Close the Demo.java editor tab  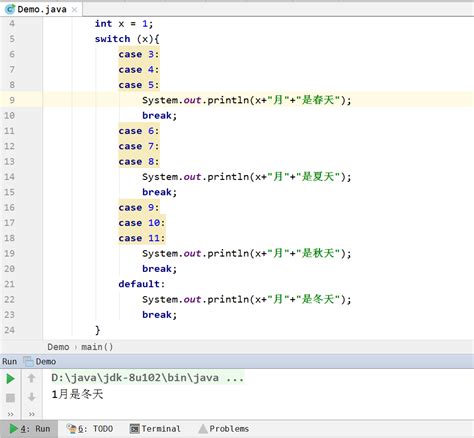pos(74,10)
